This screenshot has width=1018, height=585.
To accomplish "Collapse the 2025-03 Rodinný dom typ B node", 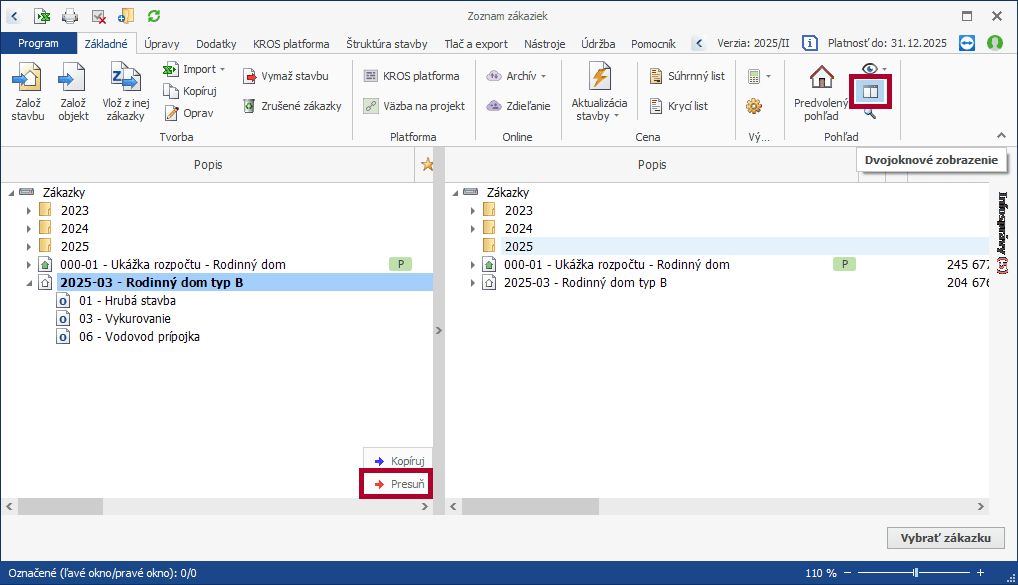I will [29, 283].
